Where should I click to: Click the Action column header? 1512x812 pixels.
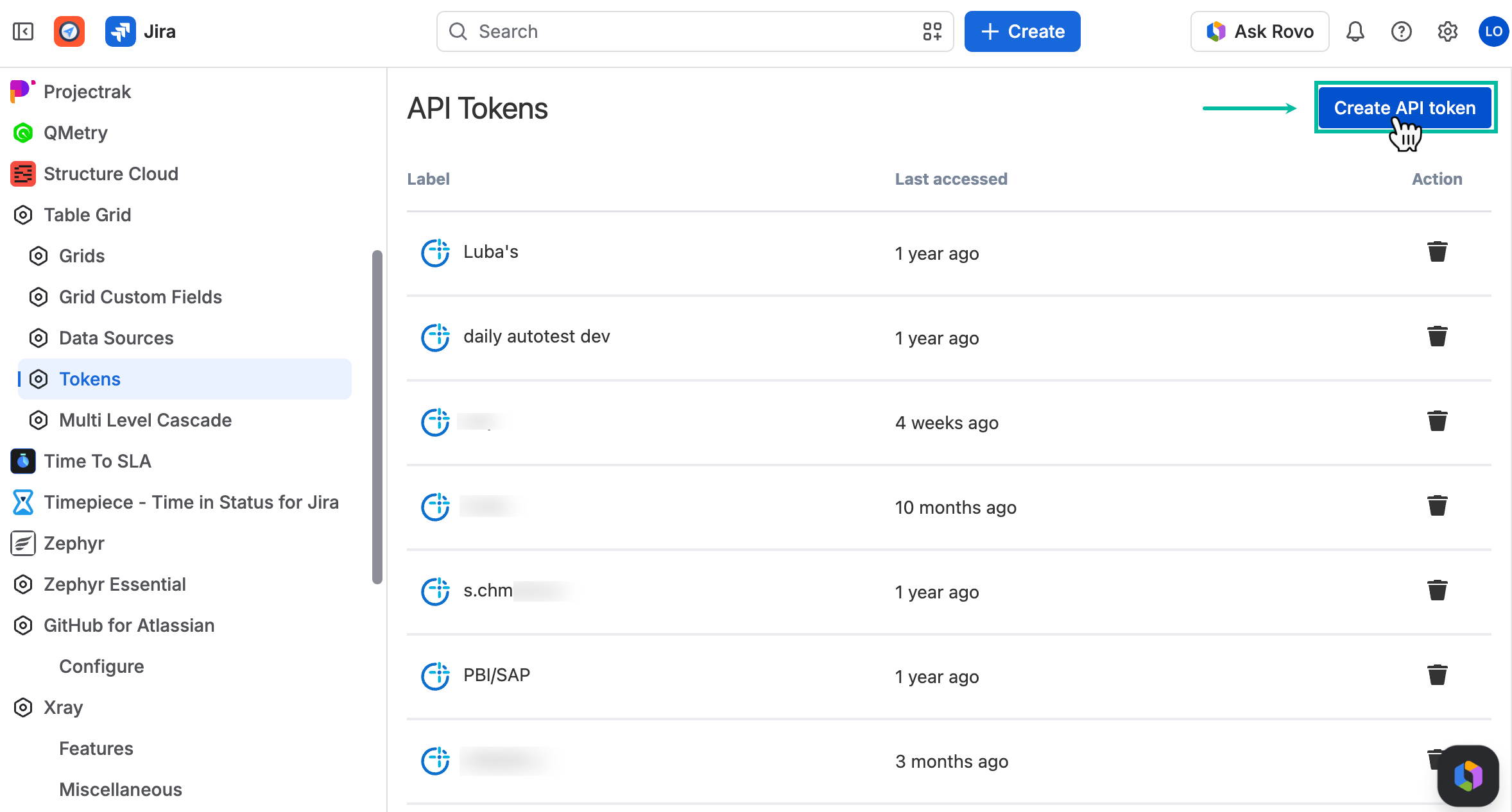(1437, 179)
